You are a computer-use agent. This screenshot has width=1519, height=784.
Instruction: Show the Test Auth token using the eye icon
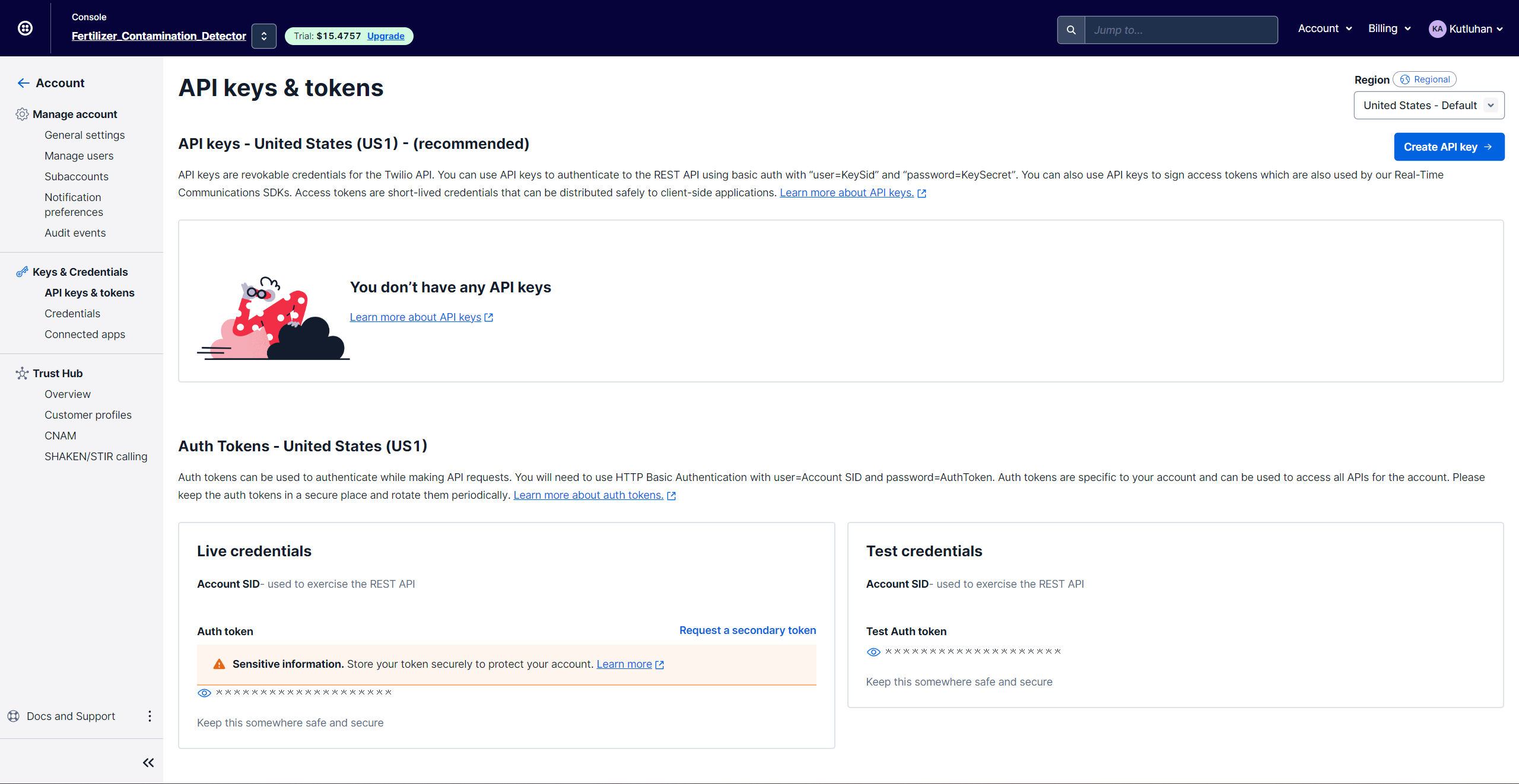[x=873, y=652]
